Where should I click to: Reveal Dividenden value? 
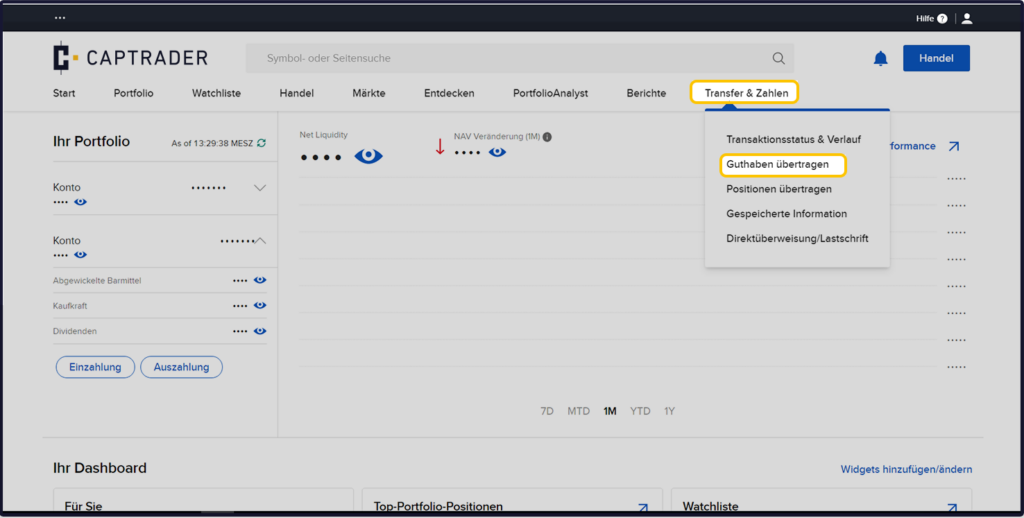tap(260, 331)
